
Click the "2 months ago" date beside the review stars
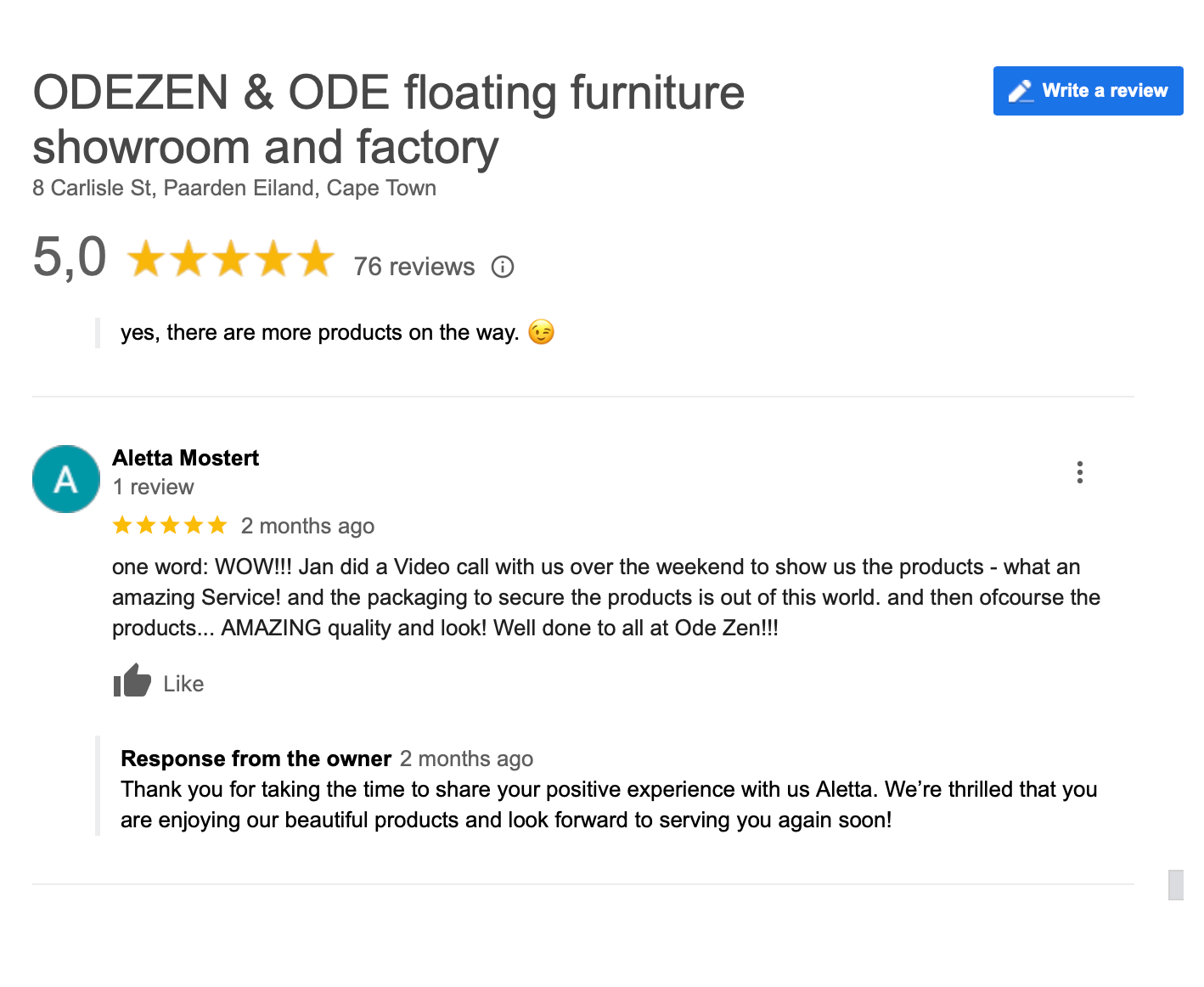307,526
